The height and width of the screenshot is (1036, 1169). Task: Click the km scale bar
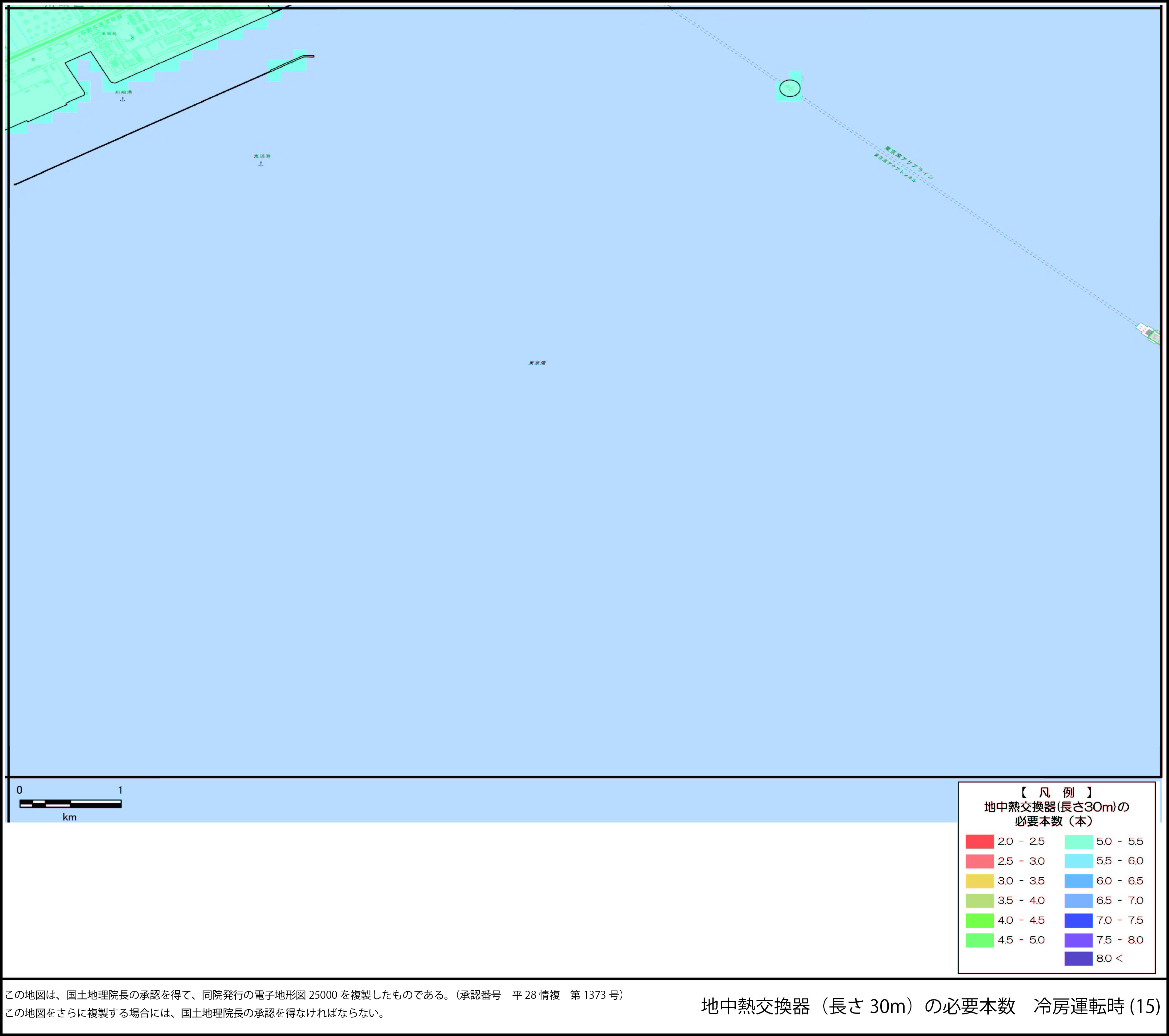coord(70,804)
